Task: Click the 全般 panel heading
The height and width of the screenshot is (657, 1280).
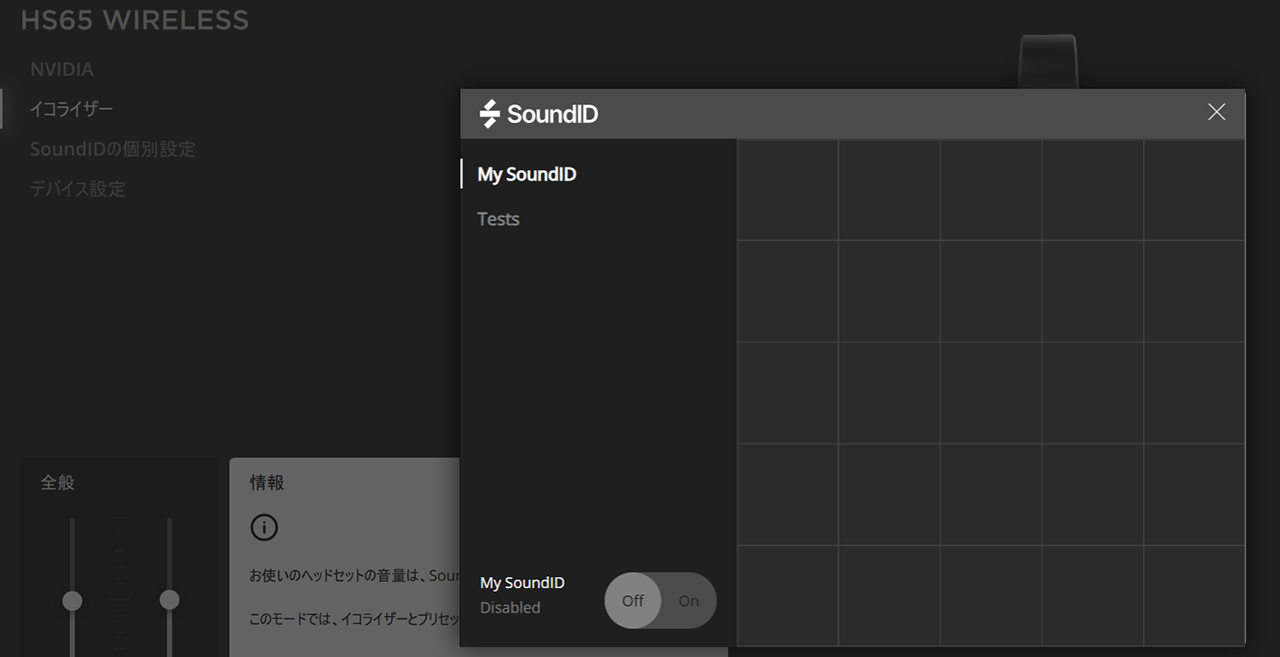Action: [57, 483]
